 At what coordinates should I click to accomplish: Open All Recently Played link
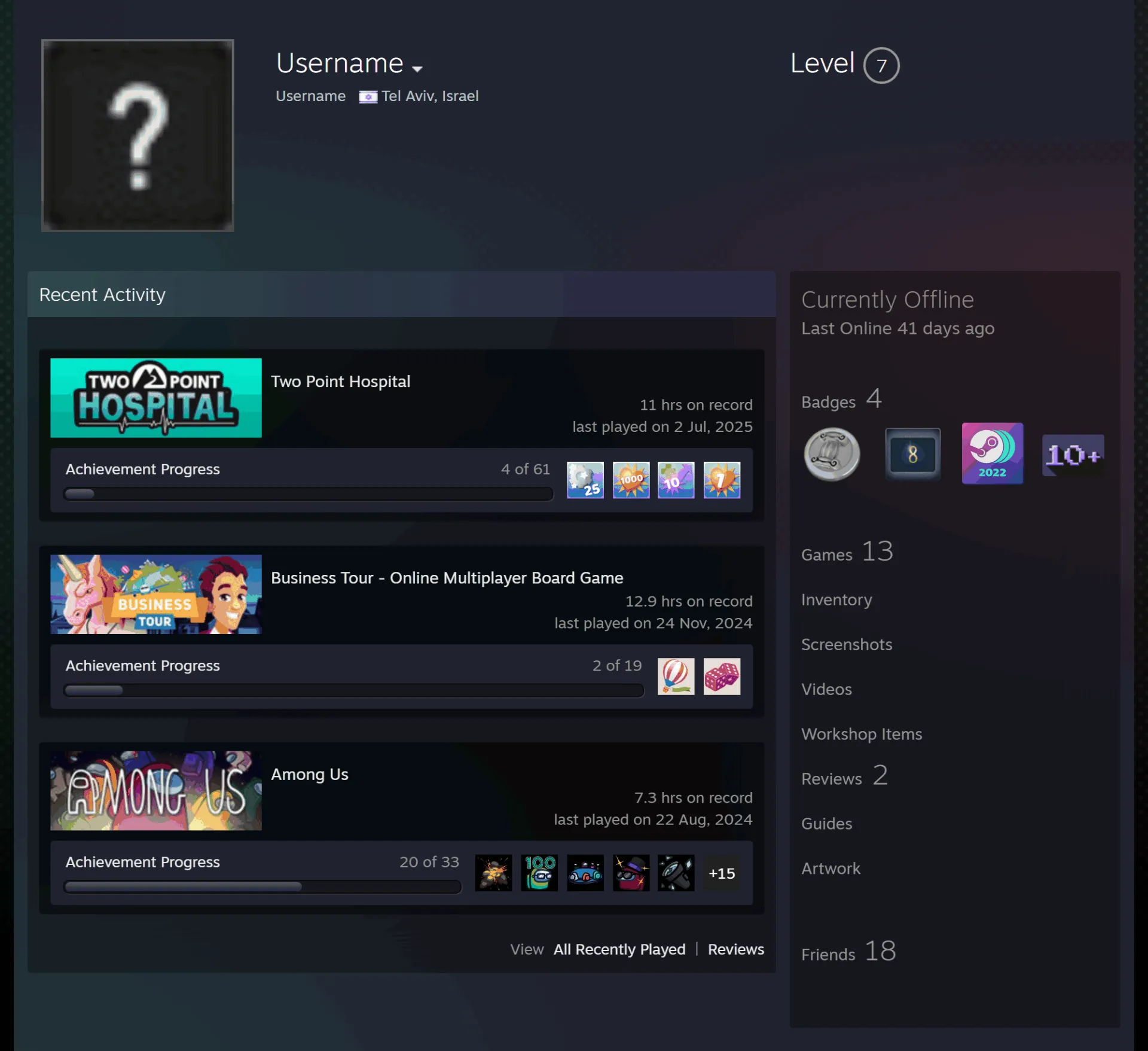(x=619, y=949)
